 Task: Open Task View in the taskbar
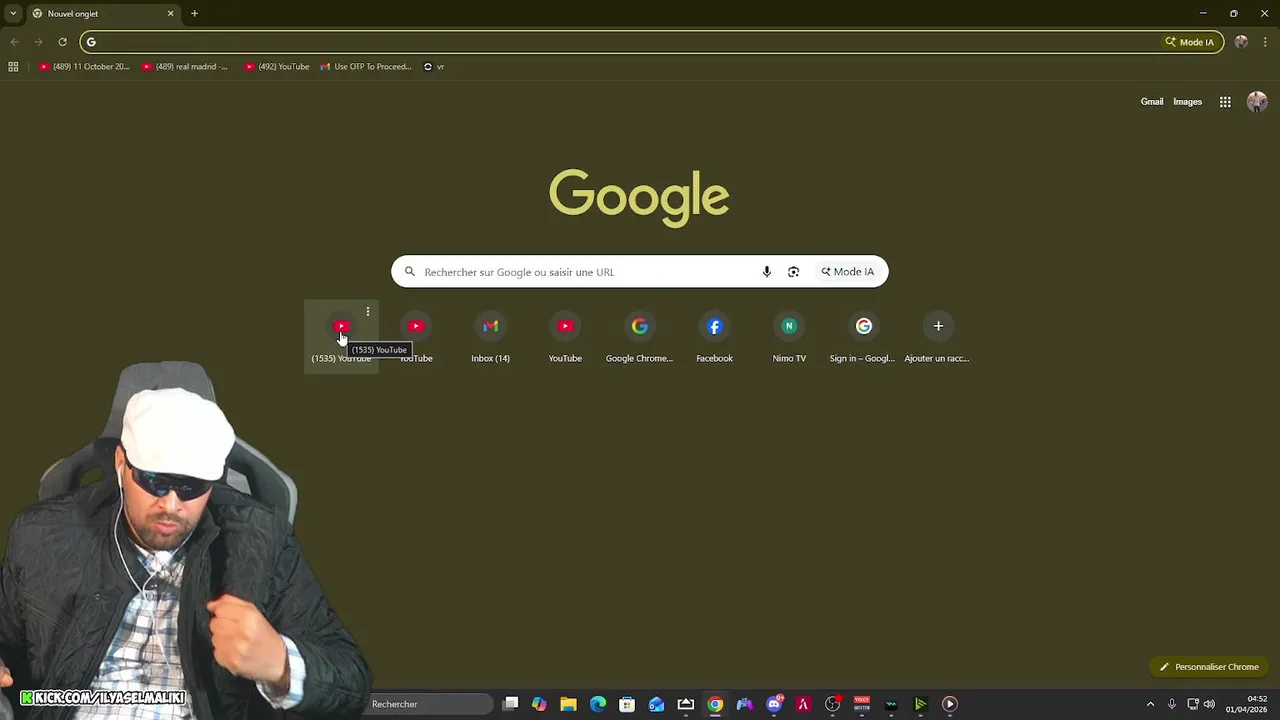pos(511,704)
